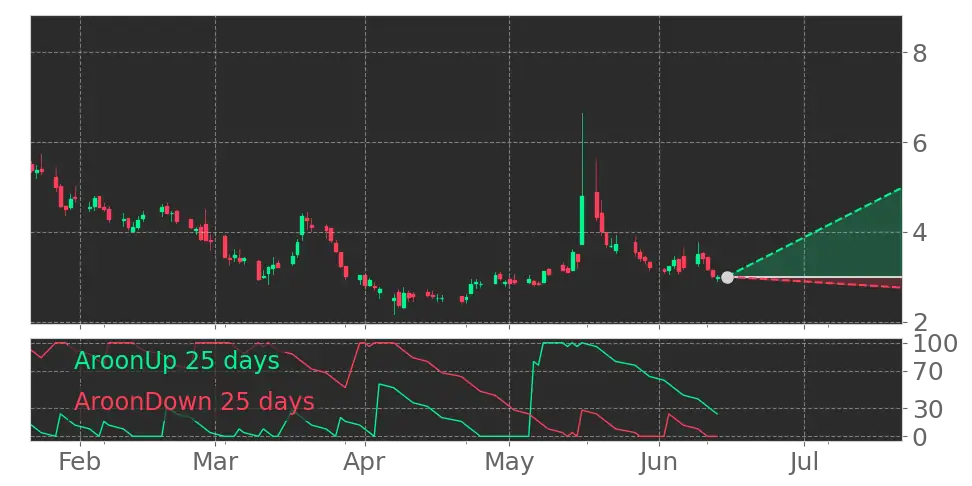Select the May label on the date axis

point(510,462)
